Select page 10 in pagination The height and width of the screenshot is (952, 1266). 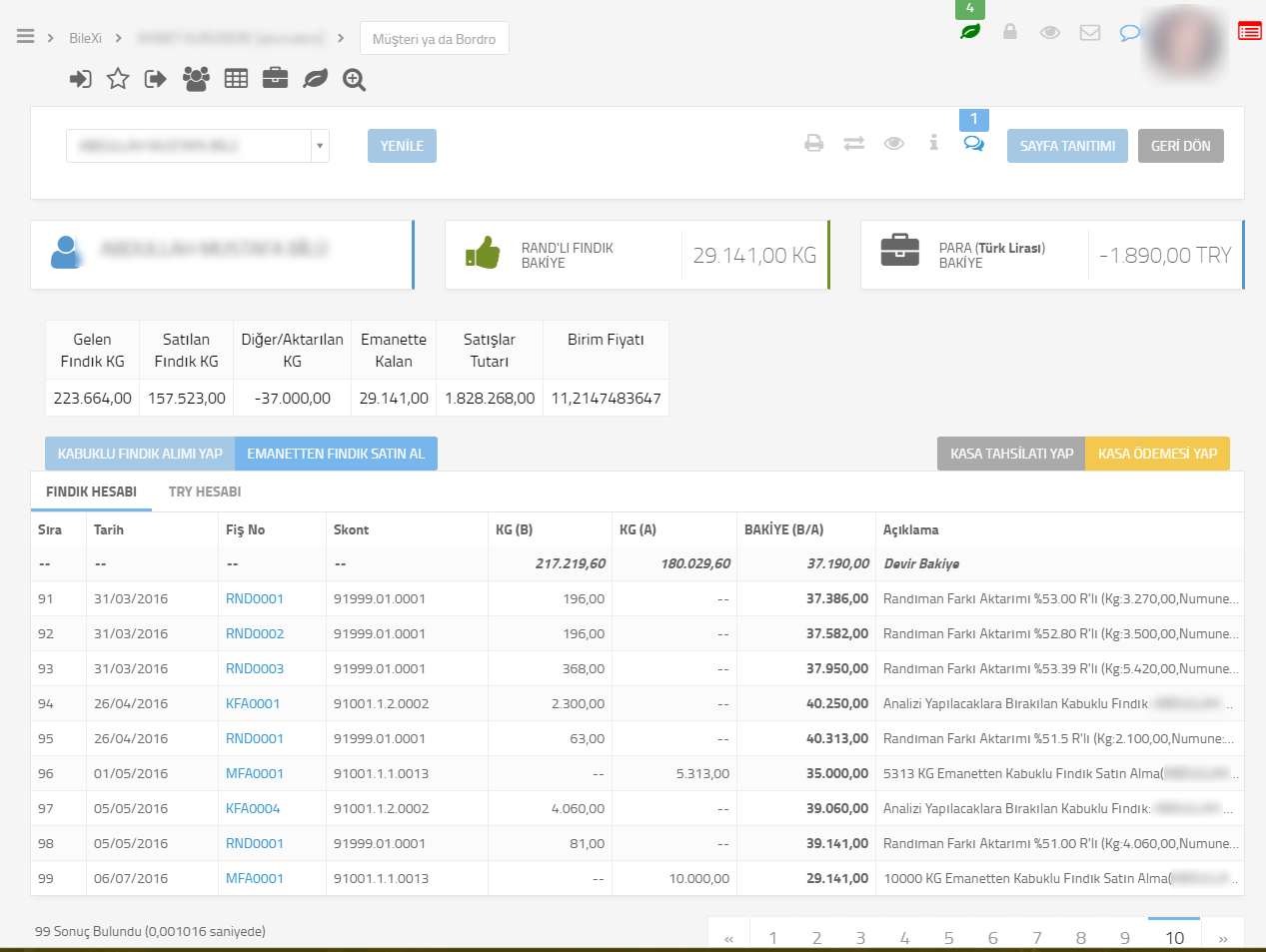(1174, 937)
